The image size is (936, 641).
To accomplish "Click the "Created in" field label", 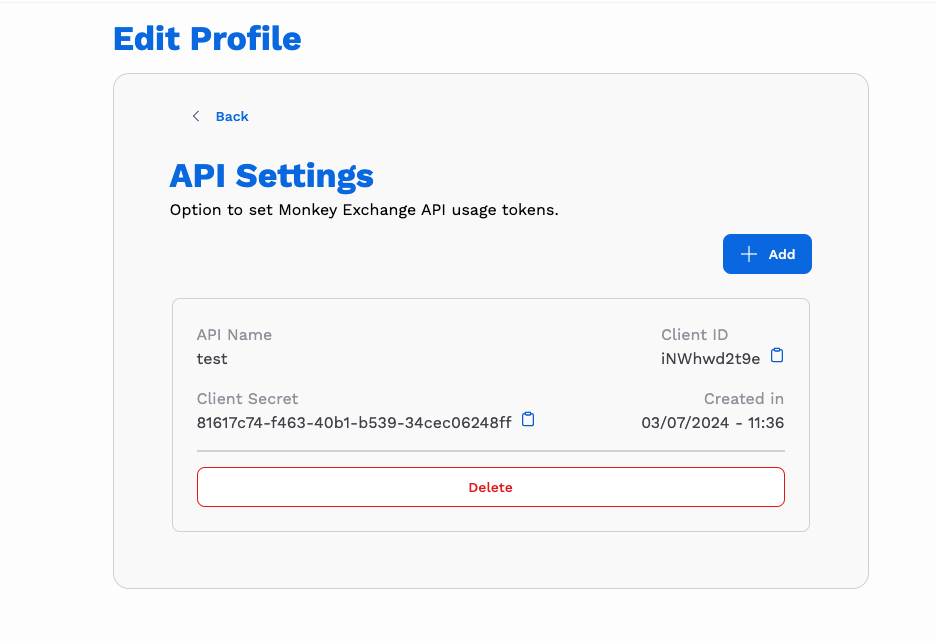I will point(743,398).
